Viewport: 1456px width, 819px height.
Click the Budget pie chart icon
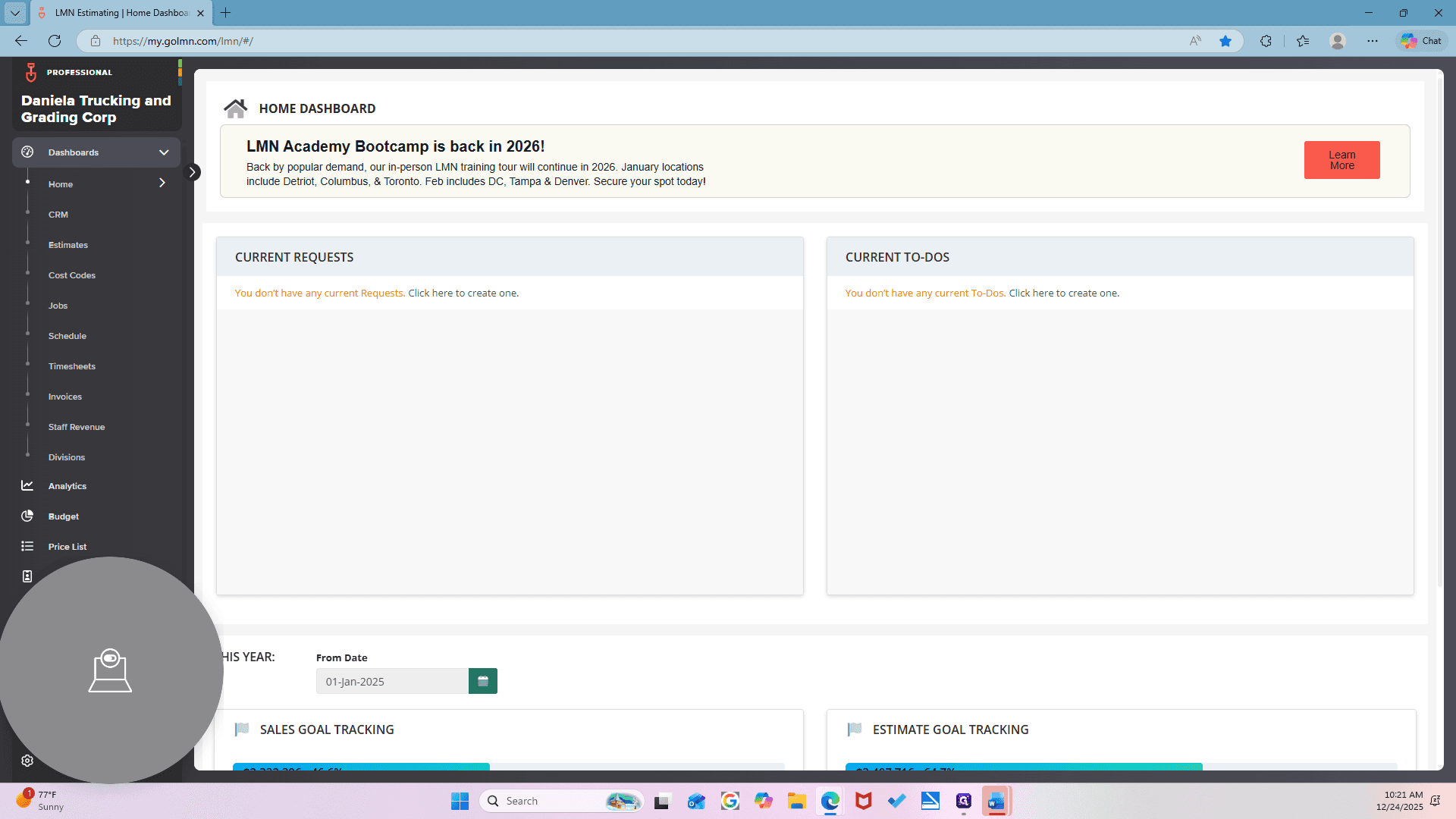pos(27,516)
